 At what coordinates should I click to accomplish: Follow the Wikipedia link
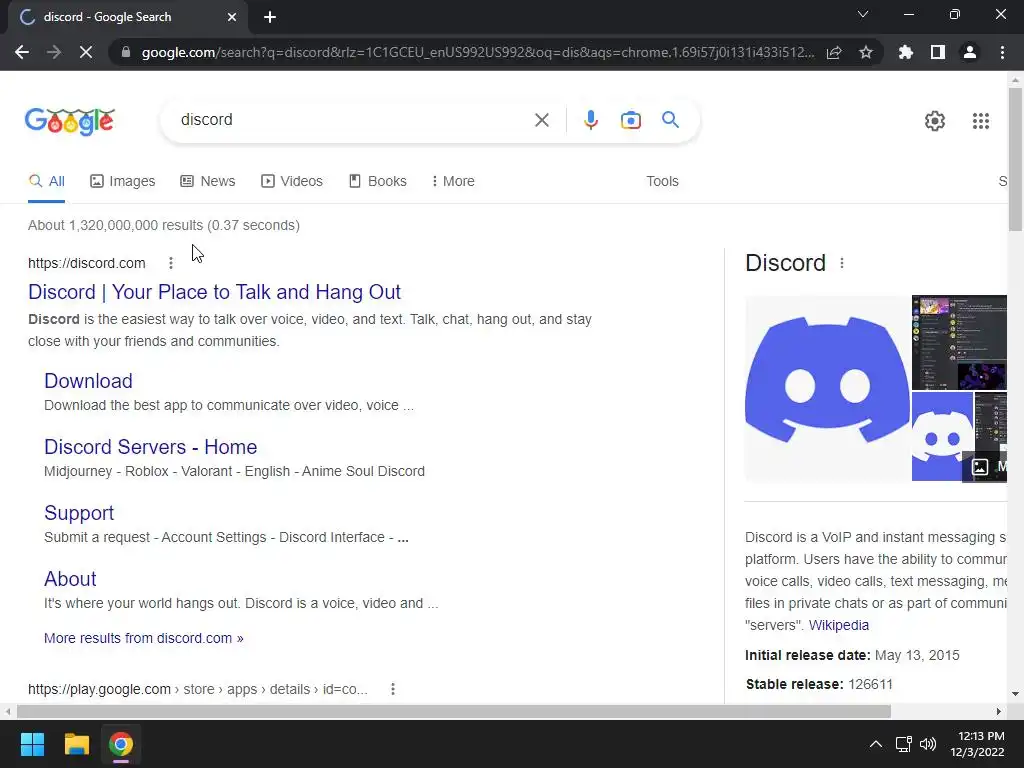(839, 625)
